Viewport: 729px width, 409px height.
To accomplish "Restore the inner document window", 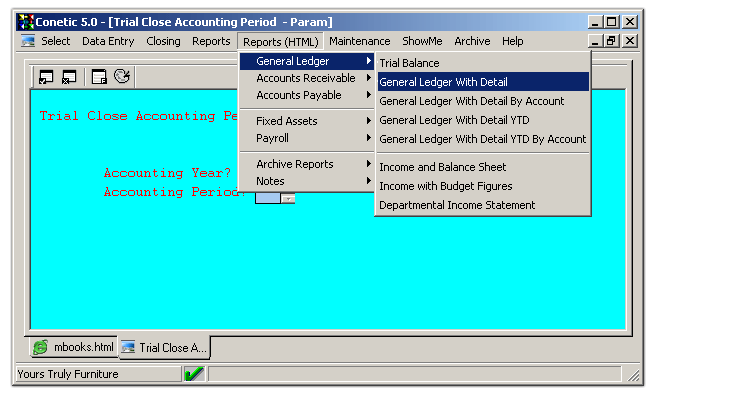I will (612, 42).
